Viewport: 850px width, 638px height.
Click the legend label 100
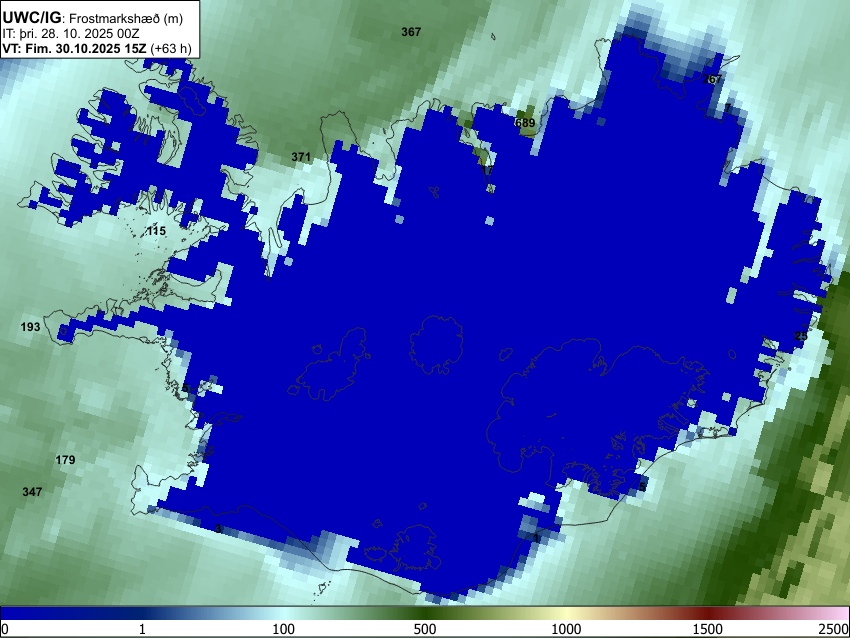pyautogui.click(x=283, y=629)
